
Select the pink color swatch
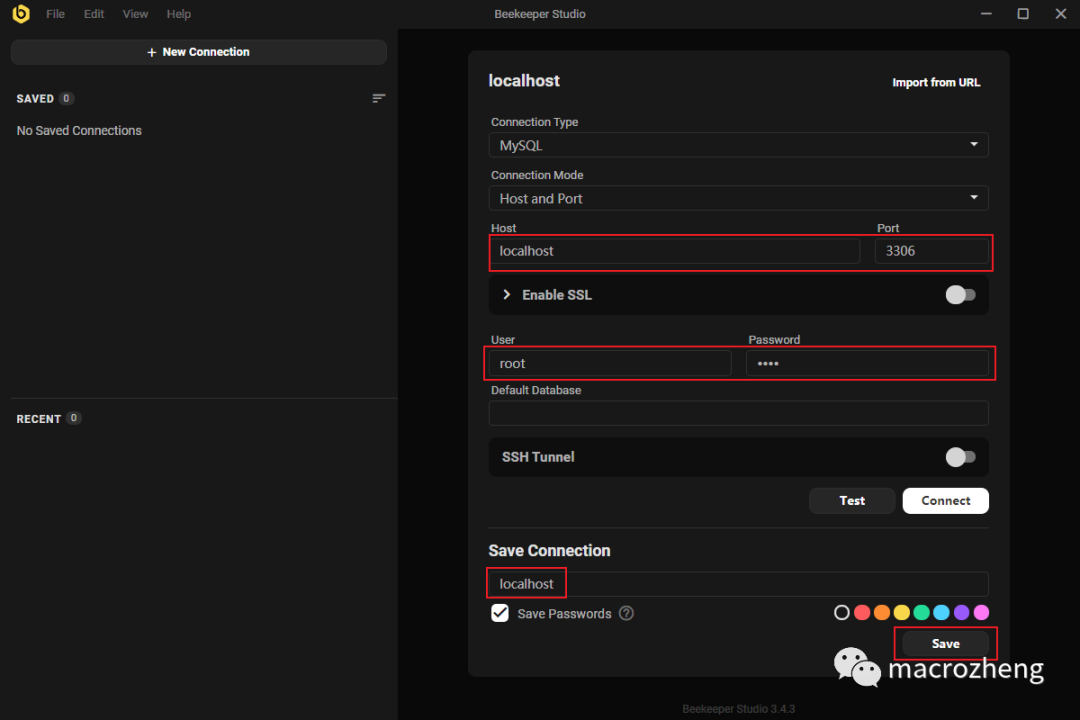[x=982, y=613]
